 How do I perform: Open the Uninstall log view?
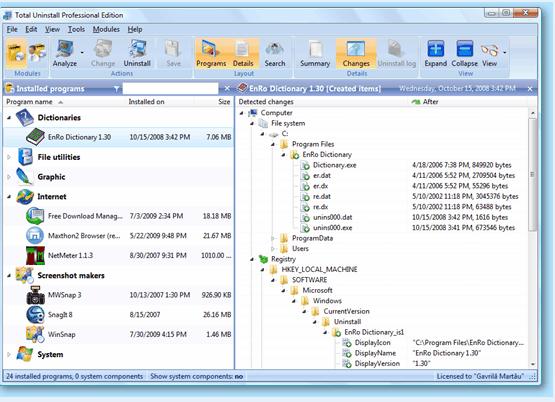coord(396,53)
